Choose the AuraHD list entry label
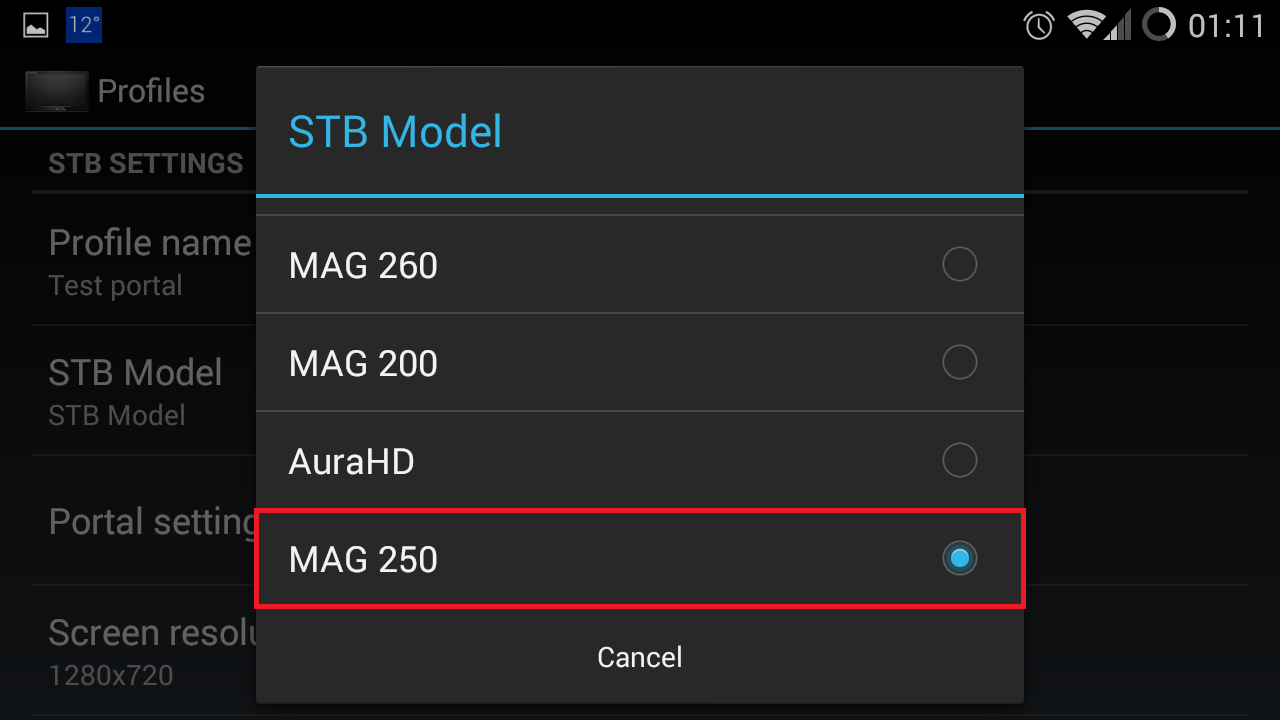 pos(351,461)
